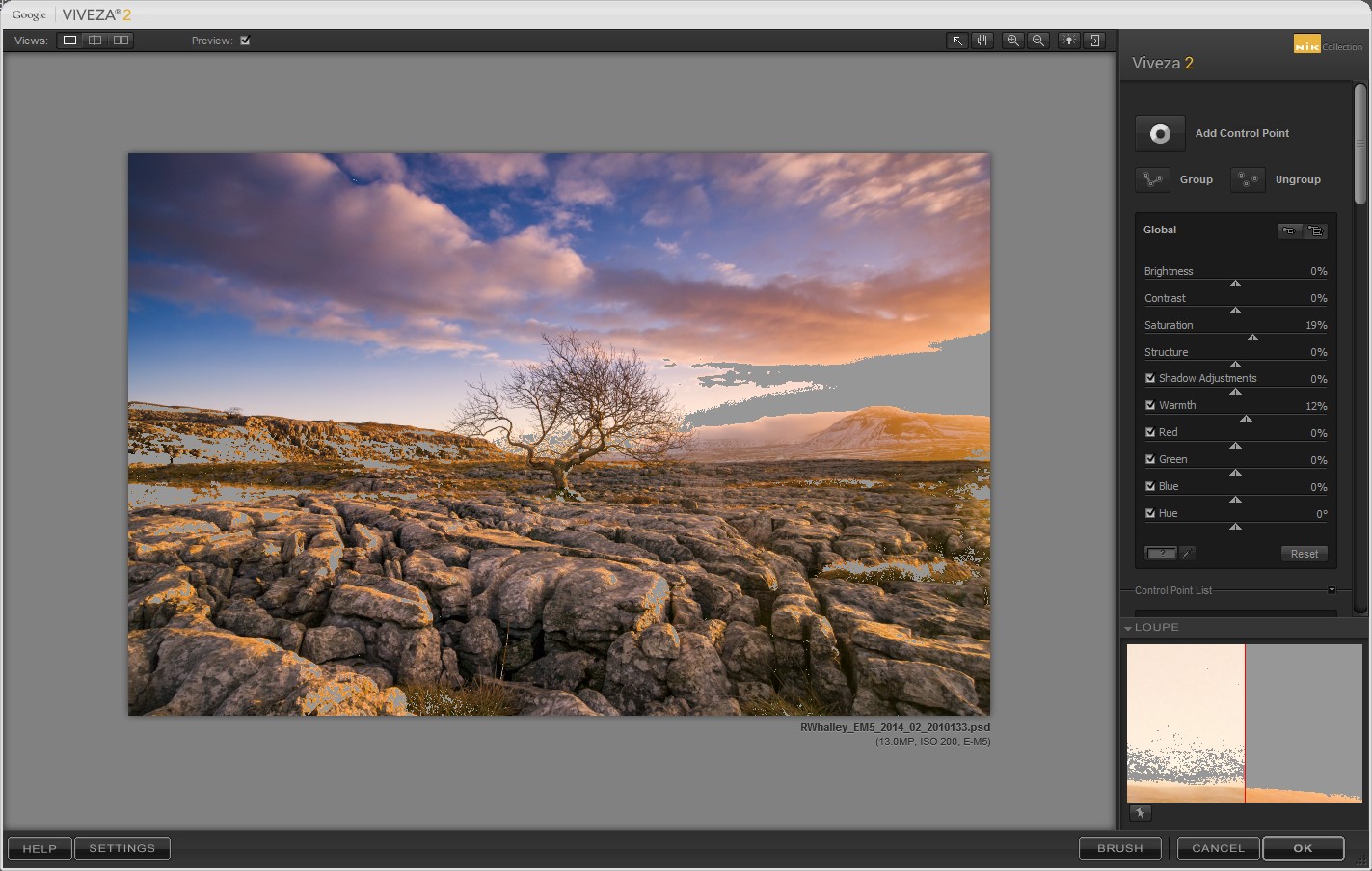Pin the loupe position
The image size is (1372, 871).
click(1140, 813)
